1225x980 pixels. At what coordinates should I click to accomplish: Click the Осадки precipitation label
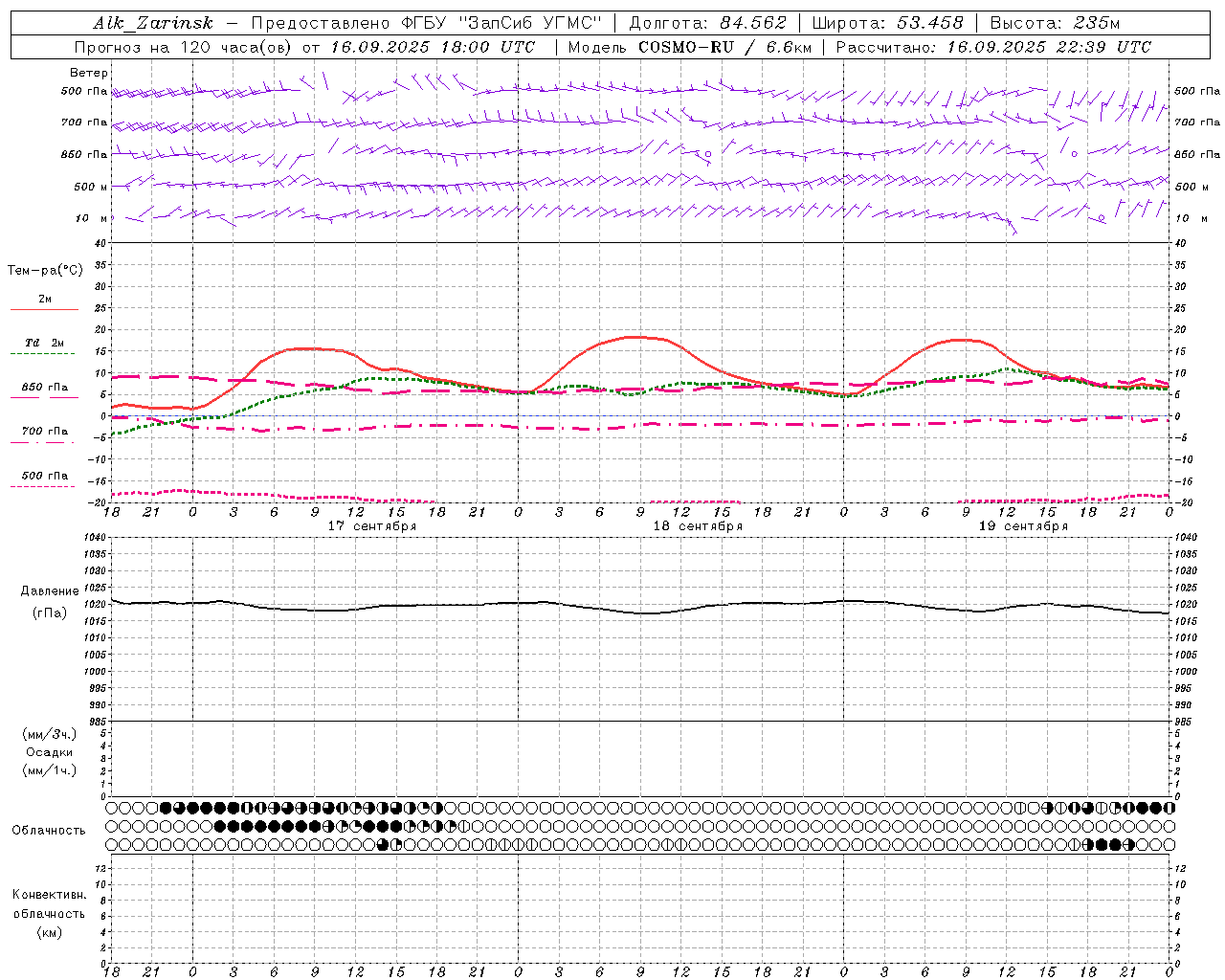pos(50,752)
